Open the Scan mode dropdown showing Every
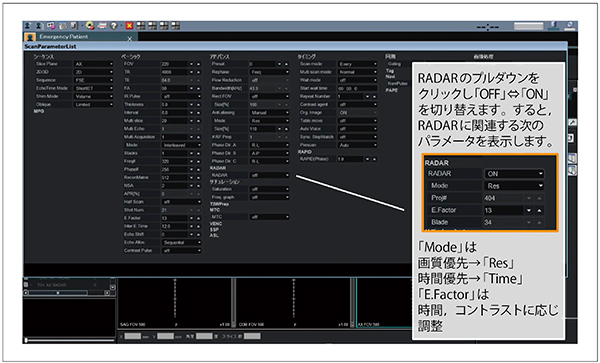Viewport: 600px width, 363px height. 357,64
